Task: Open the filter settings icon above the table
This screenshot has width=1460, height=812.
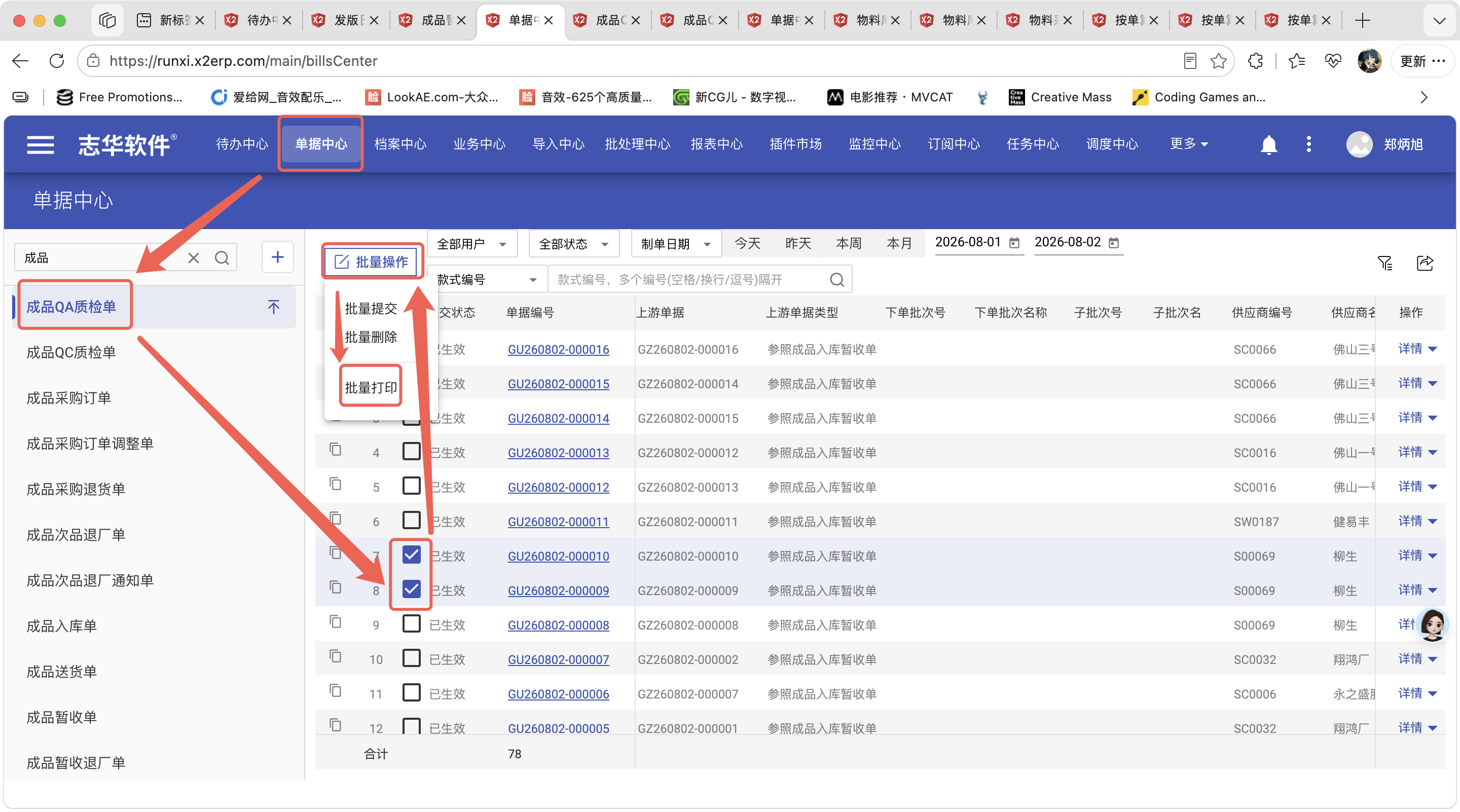Action: pyautogui.click(x=1384, y=263)
